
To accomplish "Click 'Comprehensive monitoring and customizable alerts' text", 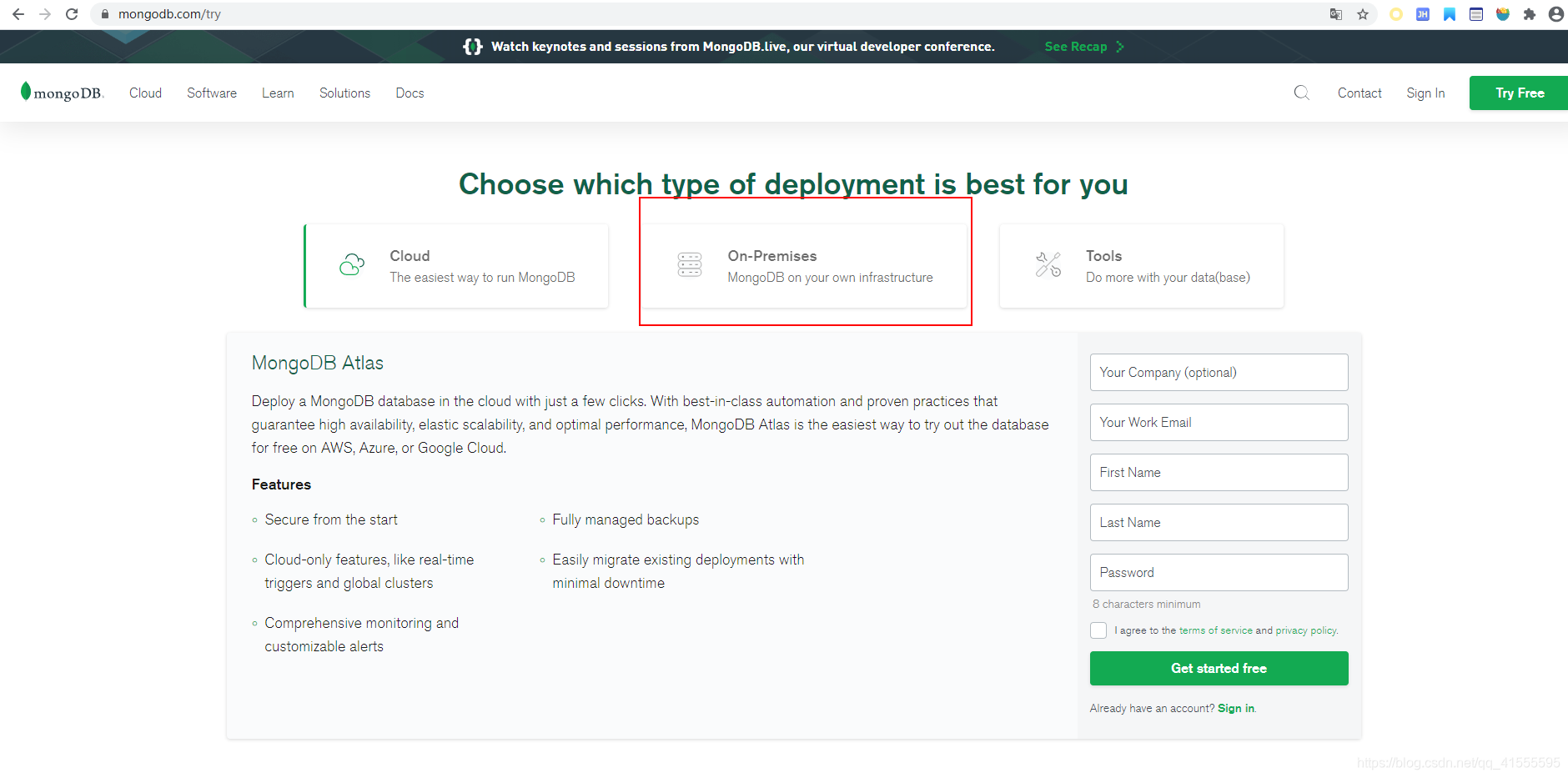I will point(361,635).
